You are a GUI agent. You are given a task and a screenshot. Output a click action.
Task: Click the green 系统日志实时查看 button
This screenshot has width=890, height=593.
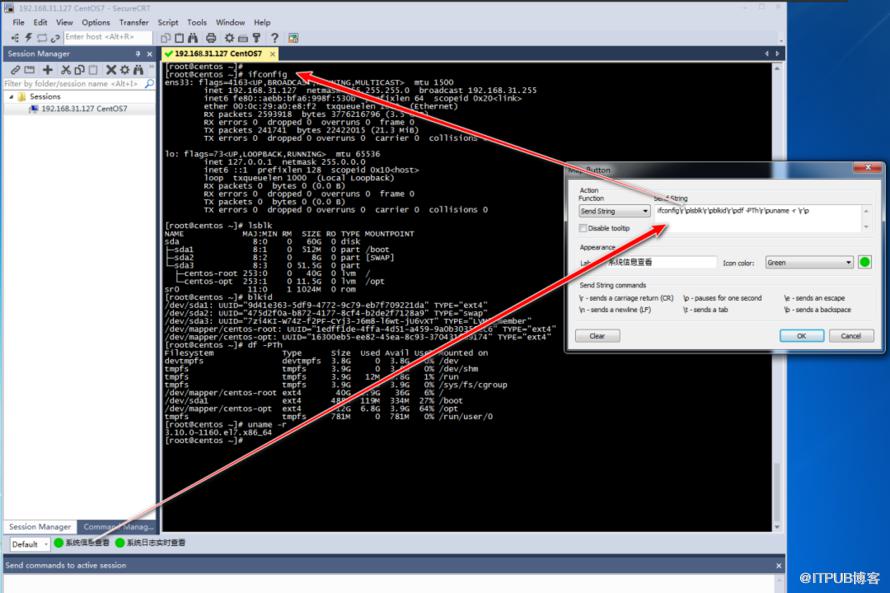pos(150,543)
